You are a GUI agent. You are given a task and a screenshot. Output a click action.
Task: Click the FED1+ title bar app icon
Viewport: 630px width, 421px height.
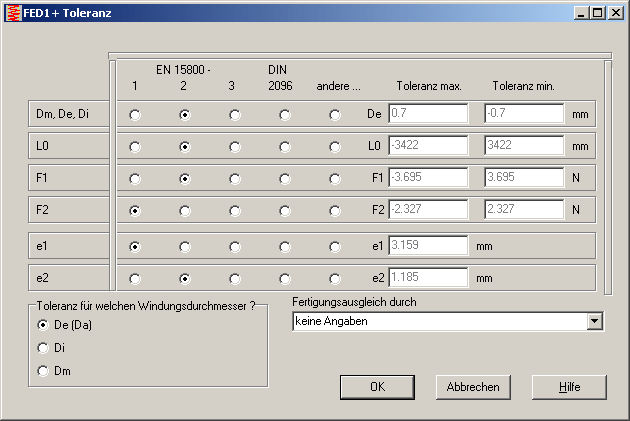point(11,12)
